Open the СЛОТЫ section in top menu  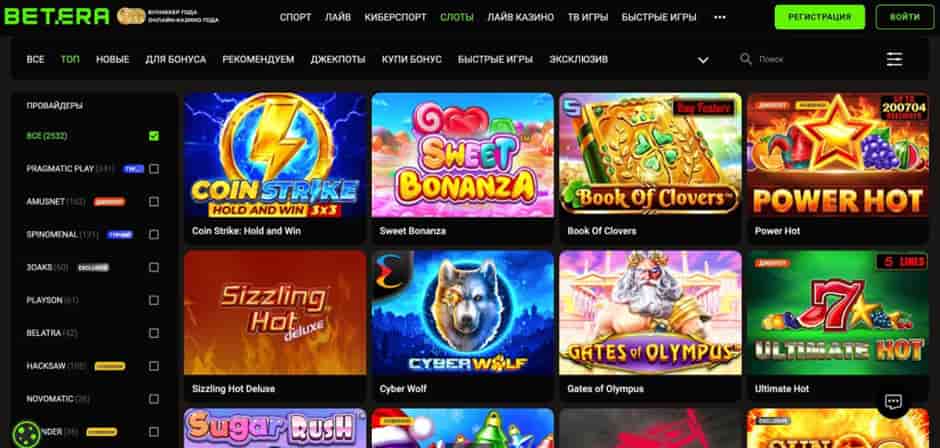click(456, 17)
